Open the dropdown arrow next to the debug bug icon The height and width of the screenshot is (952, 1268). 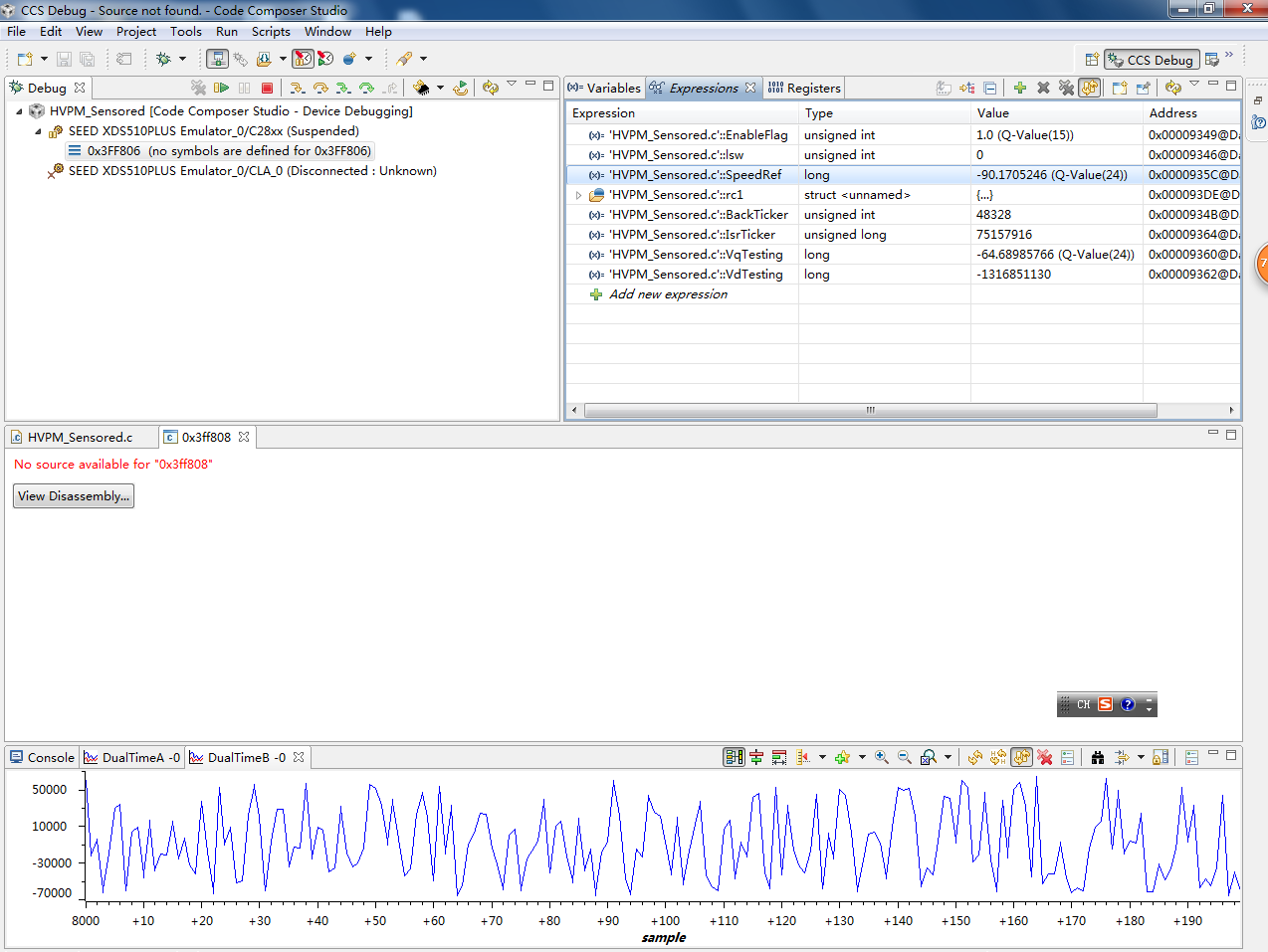(x=182, y=59)
